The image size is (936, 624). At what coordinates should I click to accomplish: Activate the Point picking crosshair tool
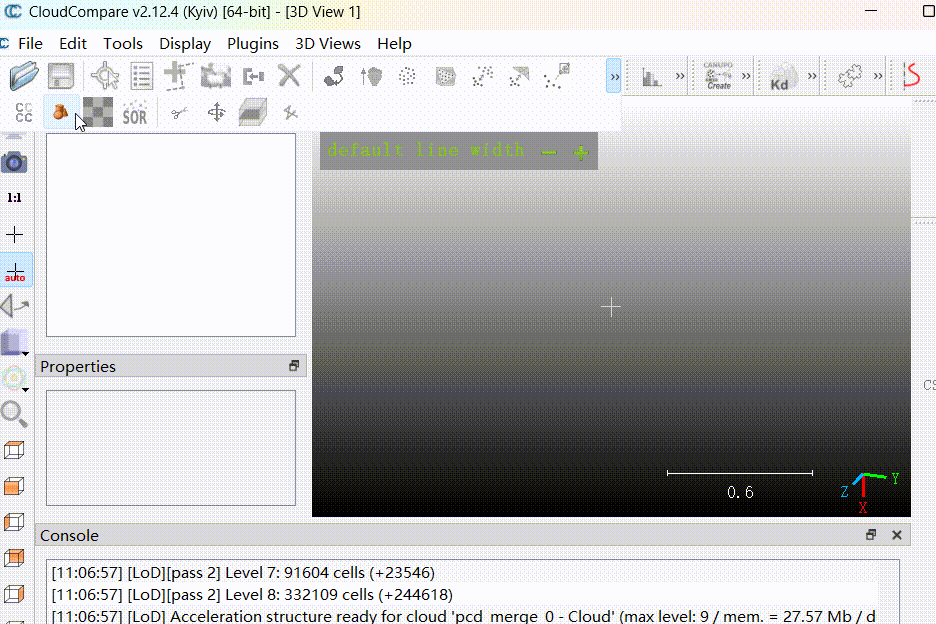tap(104, 76)
